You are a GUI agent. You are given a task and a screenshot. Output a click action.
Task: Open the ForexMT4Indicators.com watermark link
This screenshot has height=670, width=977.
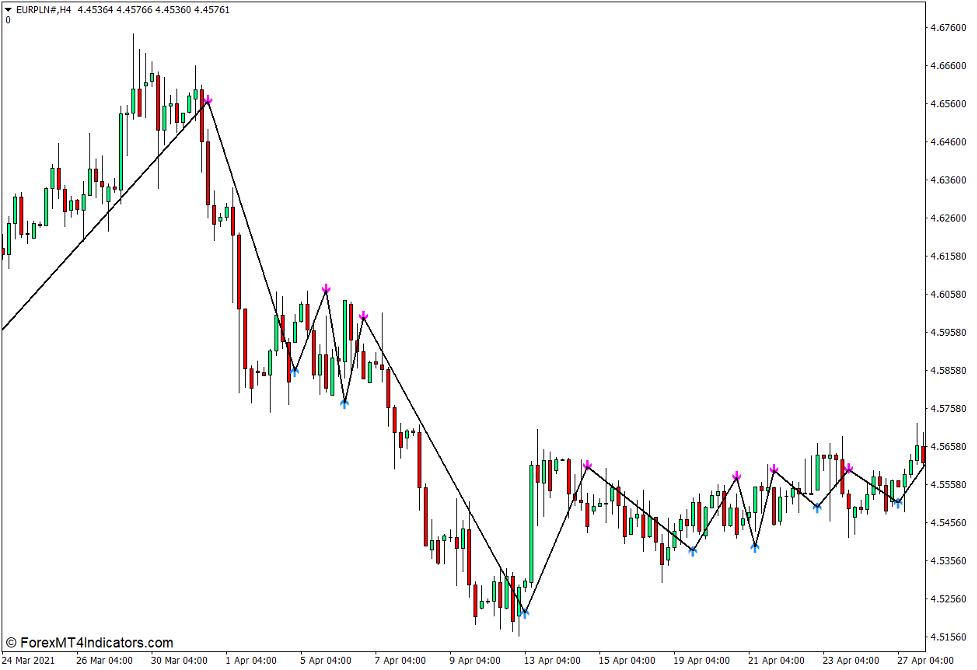click(89, 643)
